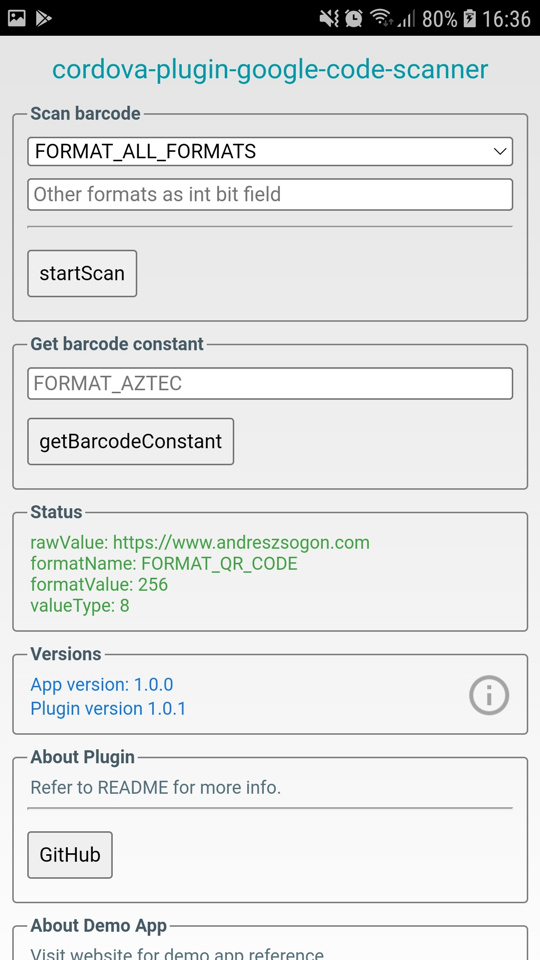Tap the dropdown chevron arrow of format selector
The image size is (540, 960).
click(500, 151)
